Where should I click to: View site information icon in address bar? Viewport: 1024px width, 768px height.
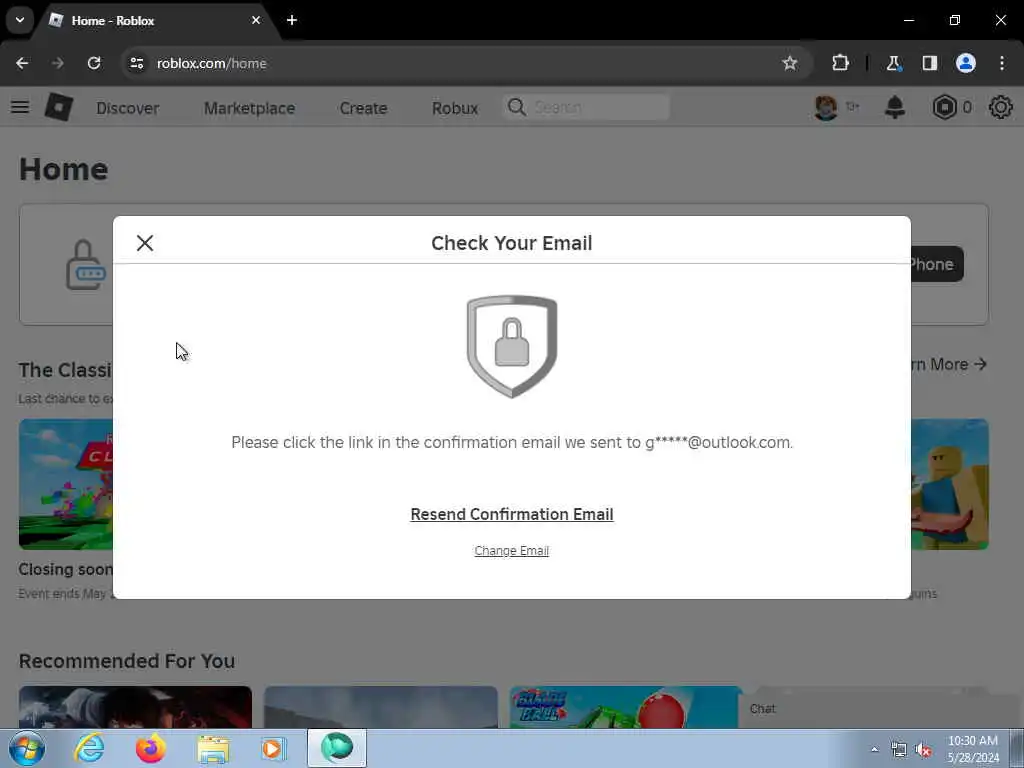(136, 63)
